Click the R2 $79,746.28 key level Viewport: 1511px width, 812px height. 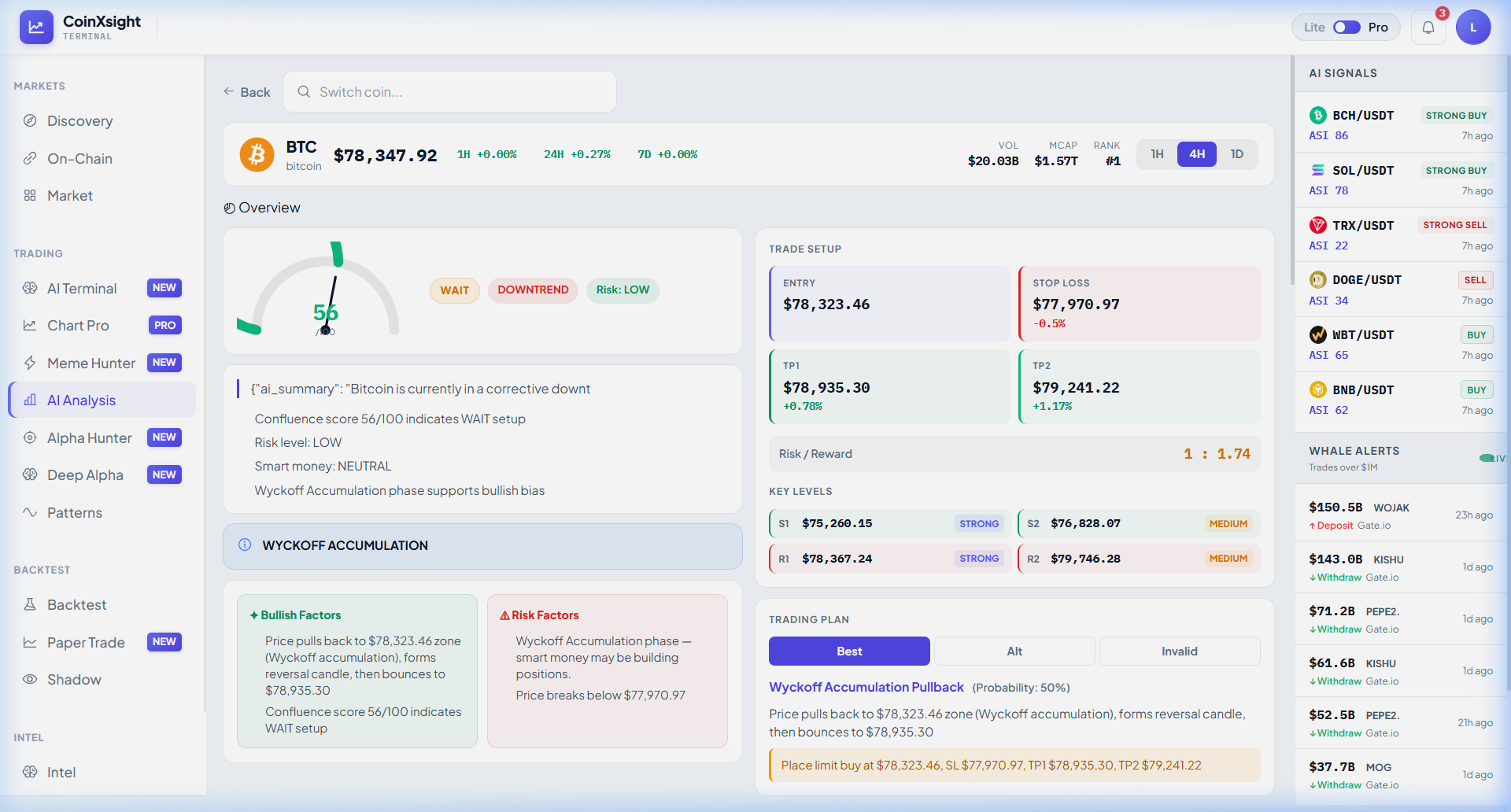point(1139,559)
